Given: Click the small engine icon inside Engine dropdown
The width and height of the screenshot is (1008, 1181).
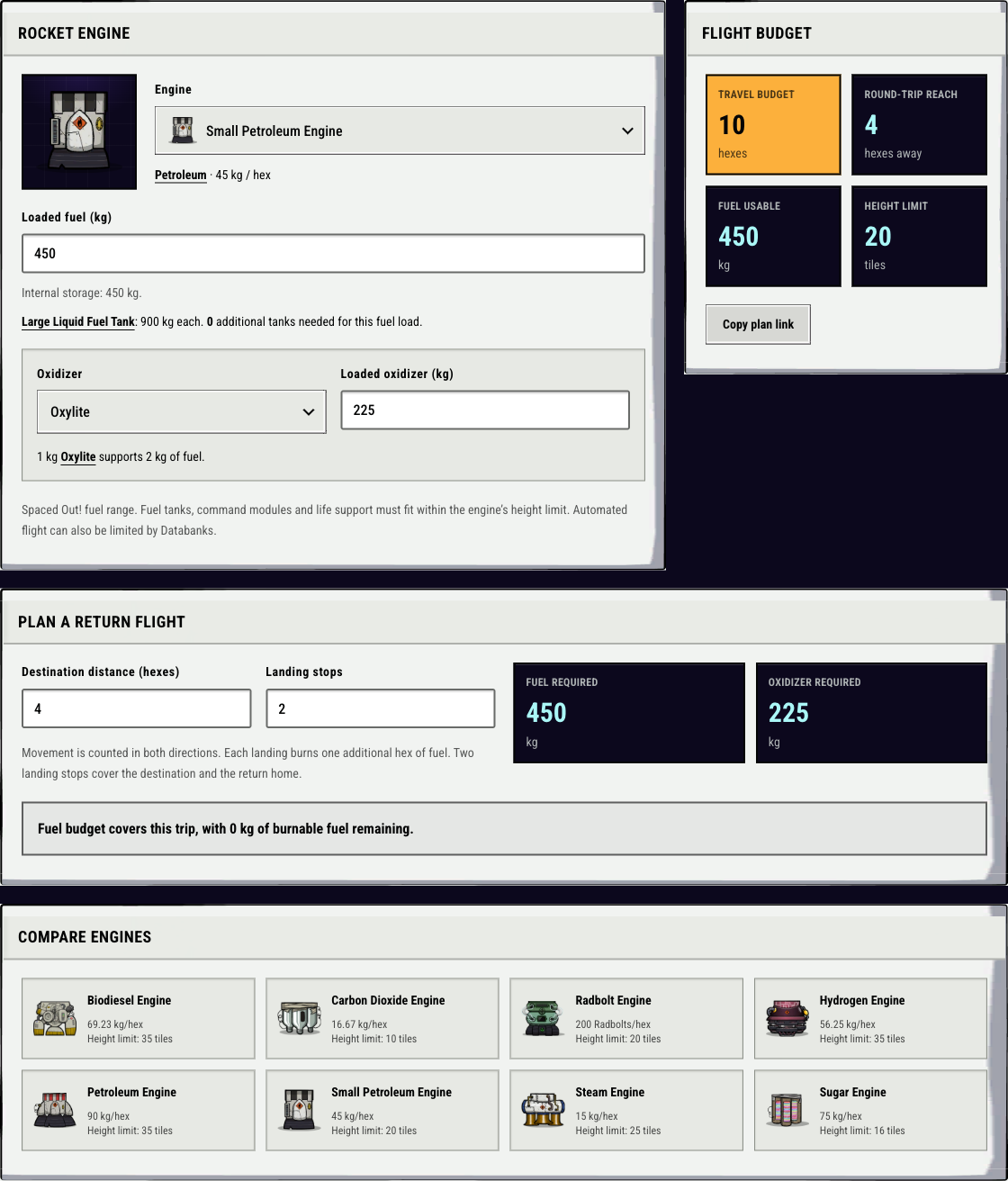Looking at the screenshot, I should (x=183, y=131).
